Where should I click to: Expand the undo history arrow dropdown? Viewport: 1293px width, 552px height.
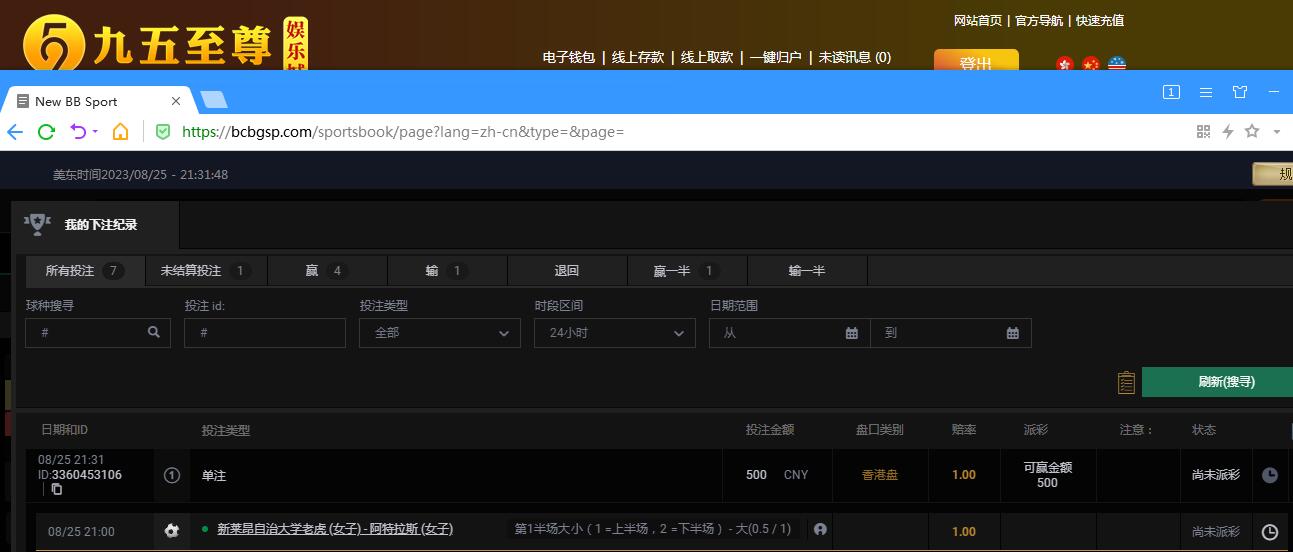coord(96,132)
